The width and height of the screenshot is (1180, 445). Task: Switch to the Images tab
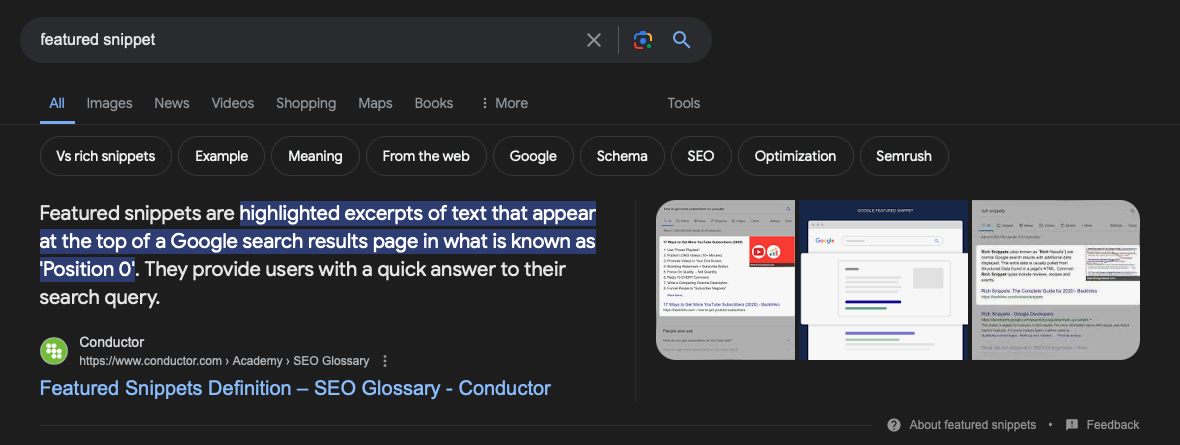tap(109, 103)
